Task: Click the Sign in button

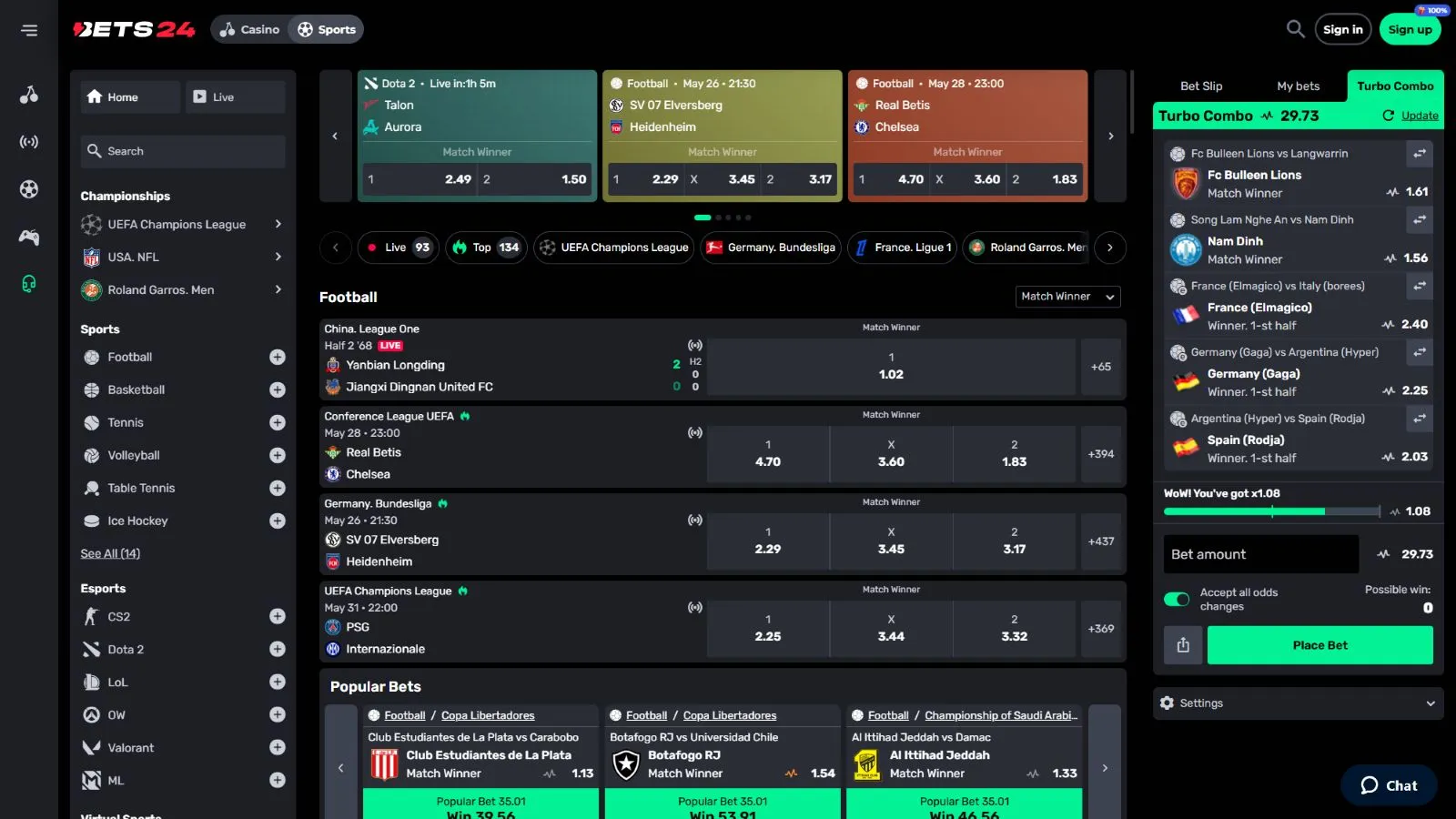Action: click(x=1342, y=30)
